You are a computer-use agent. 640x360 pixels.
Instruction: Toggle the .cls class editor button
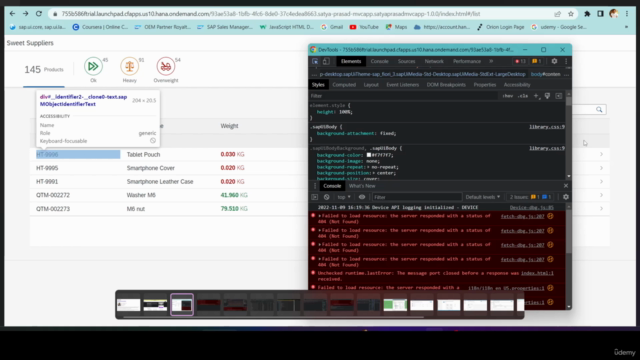(x=523, y=96)
